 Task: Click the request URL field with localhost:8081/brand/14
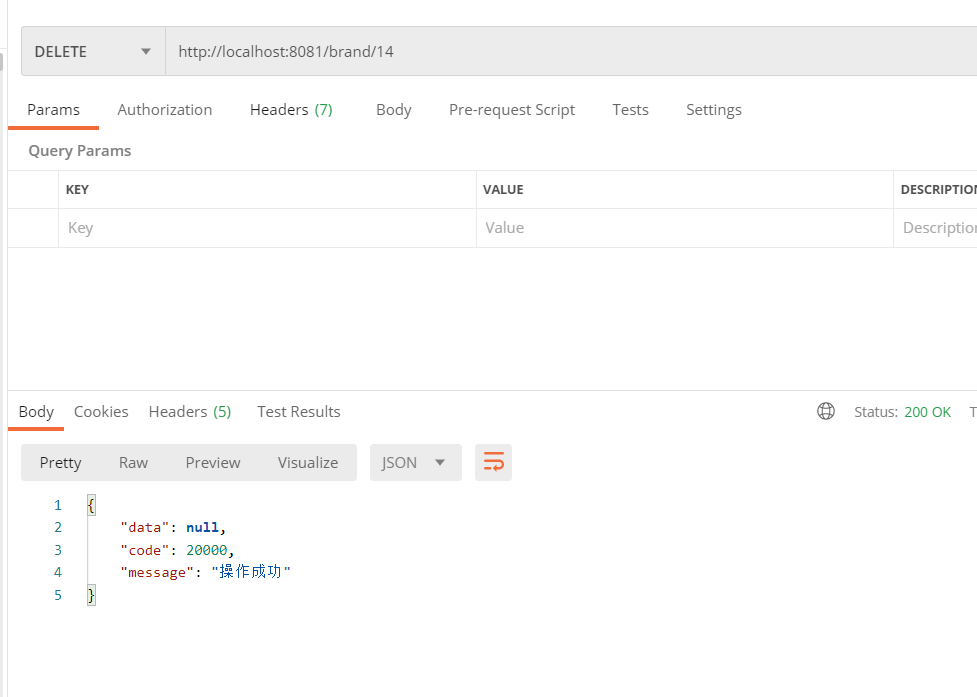[x=571, y=51]
